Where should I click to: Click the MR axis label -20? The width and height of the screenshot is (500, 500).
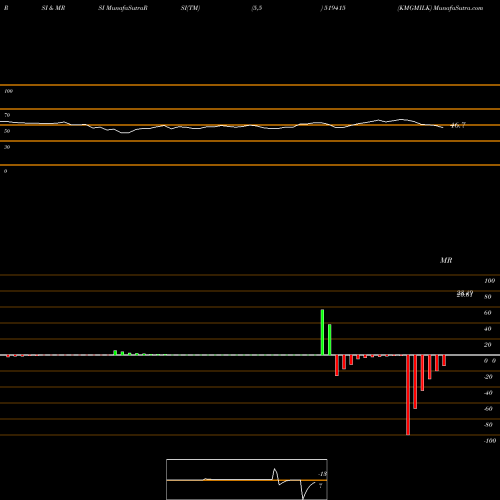click(488, 377)
